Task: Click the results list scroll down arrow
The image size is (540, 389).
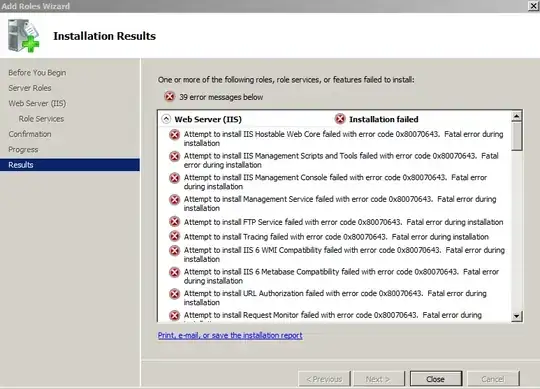Action: 516,315
